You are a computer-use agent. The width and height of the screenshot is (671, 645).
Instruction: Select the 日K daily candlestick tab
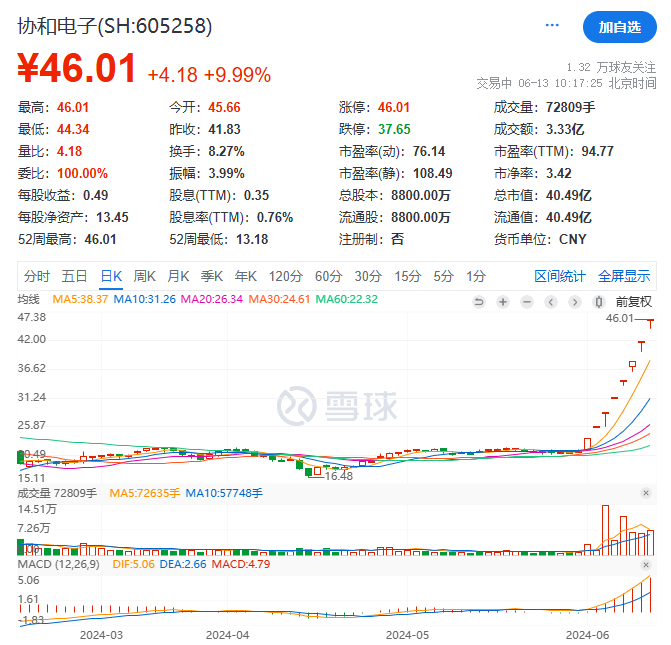111,276
